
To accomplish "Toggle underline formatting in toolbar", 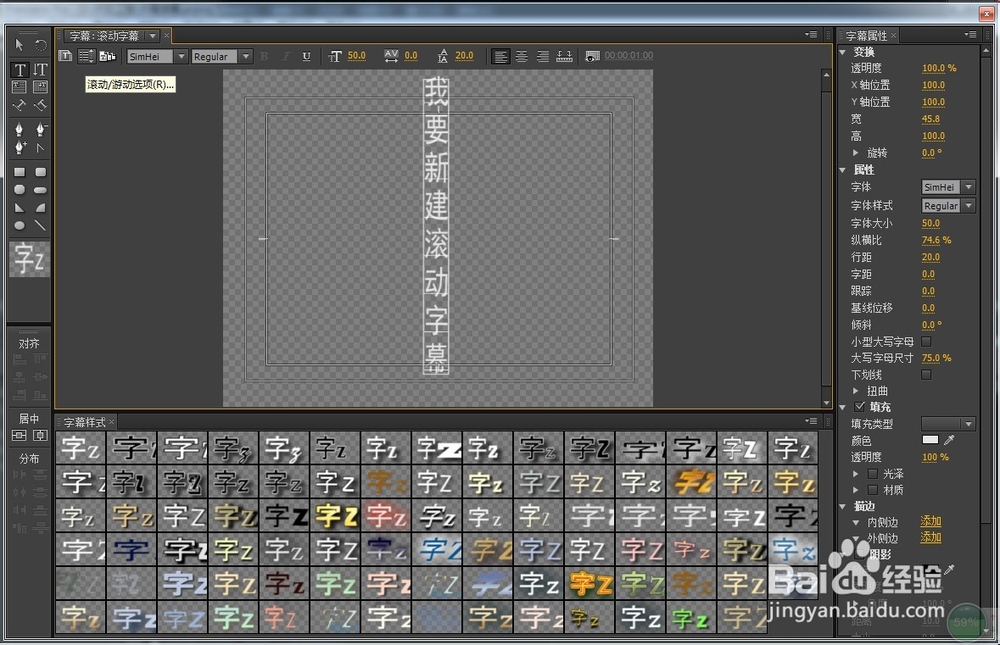I will (x=306, y=56).
